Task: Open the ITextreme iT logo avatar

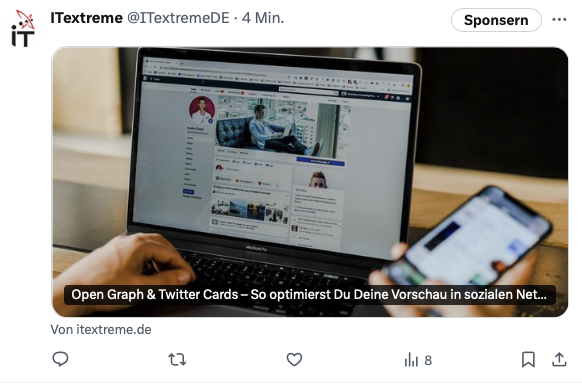Action: pos(23,29)
